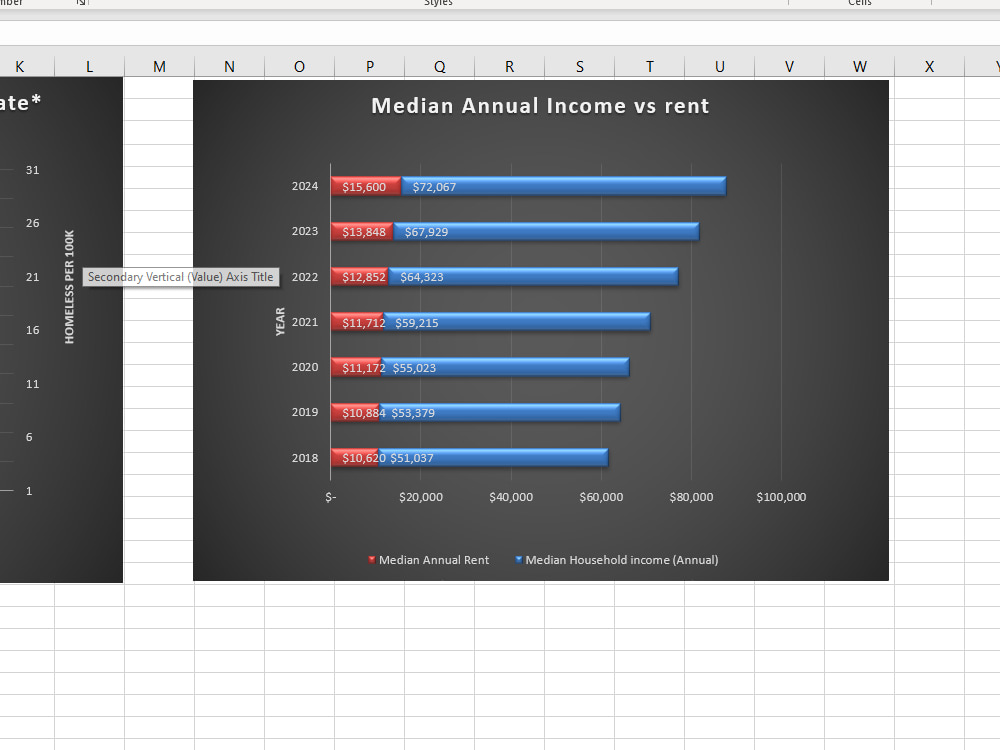Image resolution: width=1000 pixels, height=750 pixels.
Task: Select HOMELESS PER 100K axis title
Action: [70, 287]
